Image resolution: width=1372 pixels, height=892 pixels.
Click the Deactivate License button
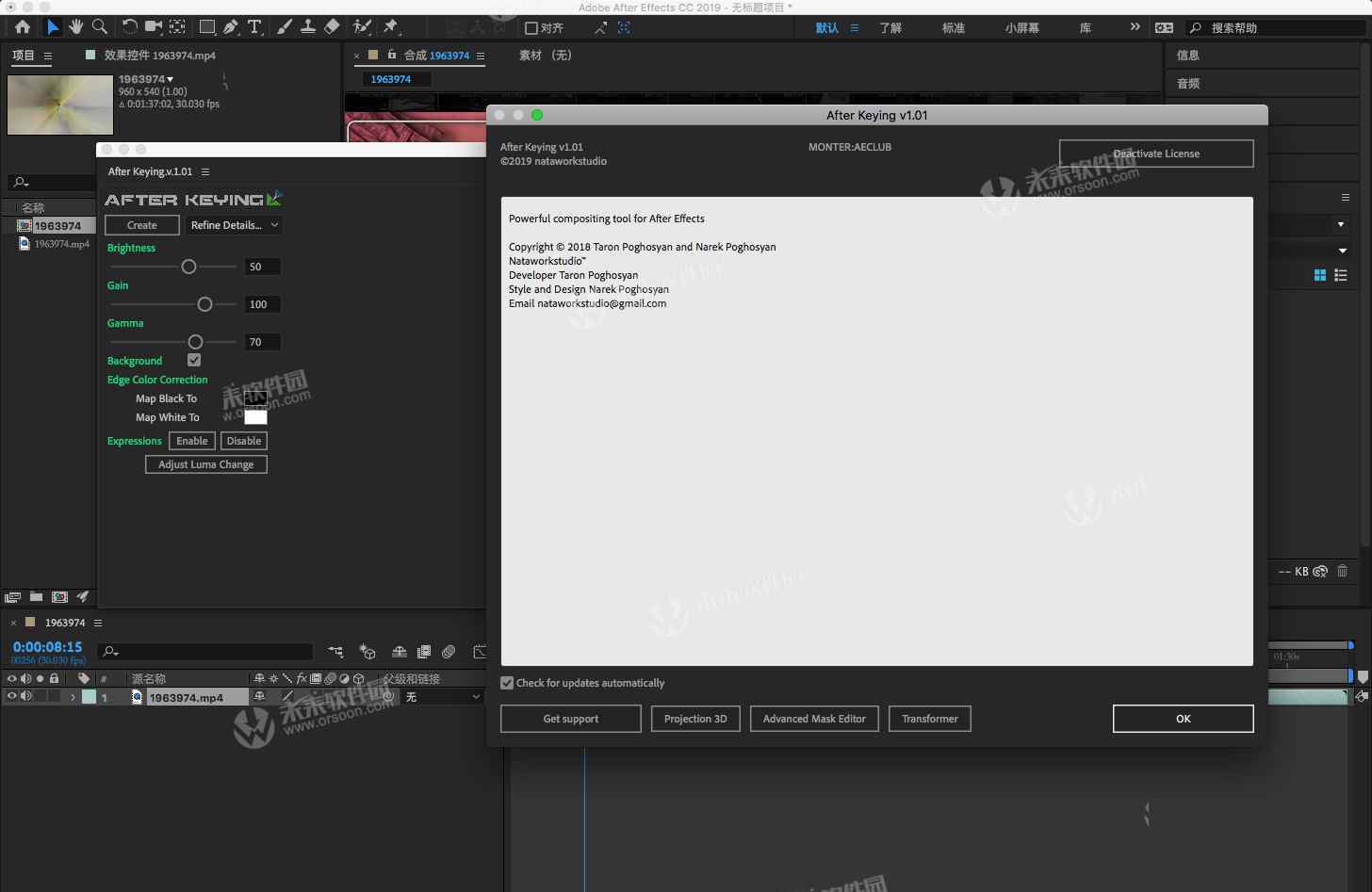[x=1156, y=154]
